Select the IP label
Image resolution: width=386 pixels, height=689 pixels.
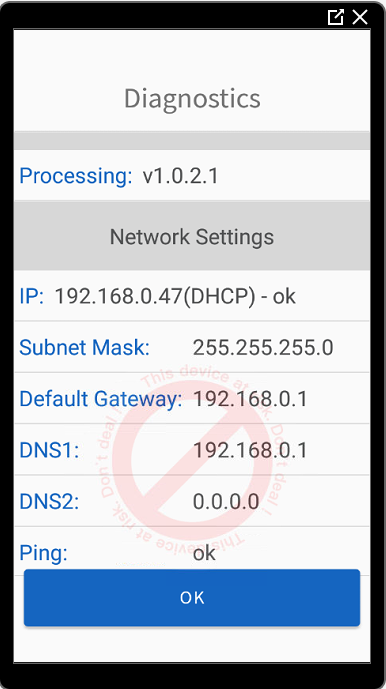32,296
